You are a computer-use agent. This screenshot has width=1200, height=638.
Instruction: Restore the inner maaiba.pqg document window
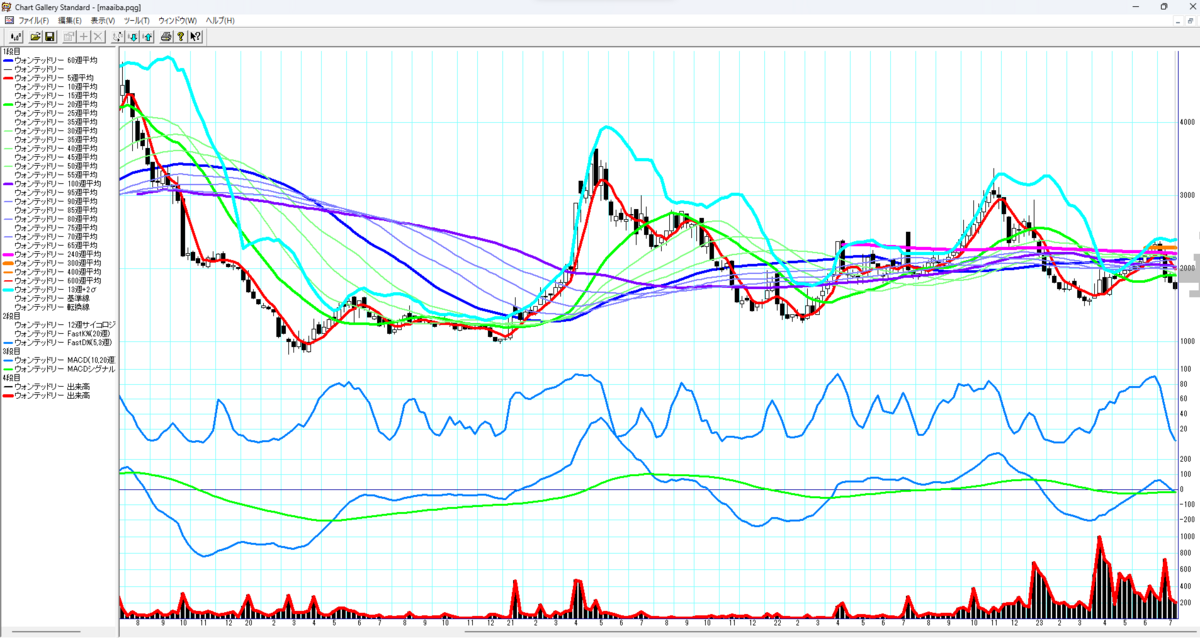(1190, 21)
